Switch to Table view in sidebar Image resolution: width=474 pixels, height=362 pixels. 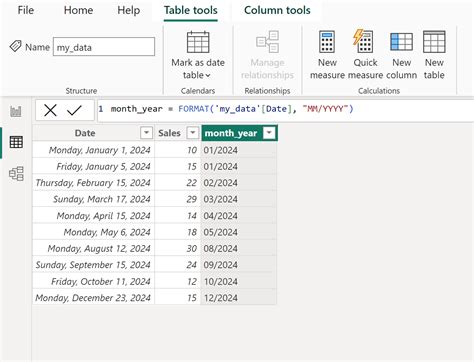click(x=16, y=142)
